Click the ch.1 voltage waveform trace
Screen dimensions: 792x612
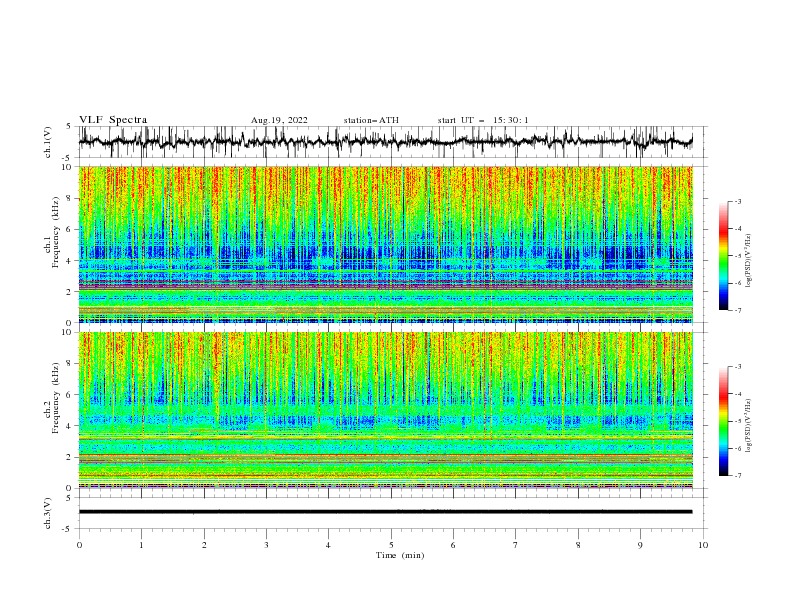(x=385, y=142)
